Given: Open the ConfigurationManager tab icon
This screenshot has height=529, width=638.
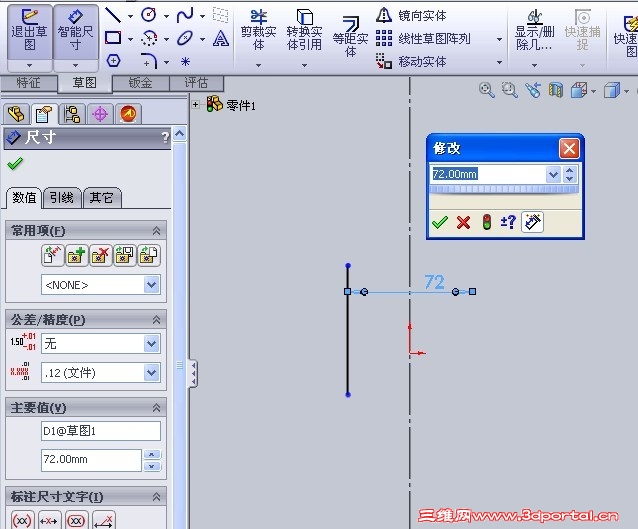Looking at the screenshot, I should coord(72,114).
